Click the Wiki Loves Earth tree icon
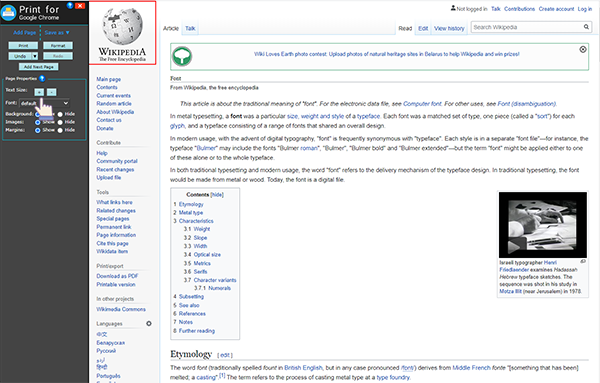600x383 pixels. (182, 57)
